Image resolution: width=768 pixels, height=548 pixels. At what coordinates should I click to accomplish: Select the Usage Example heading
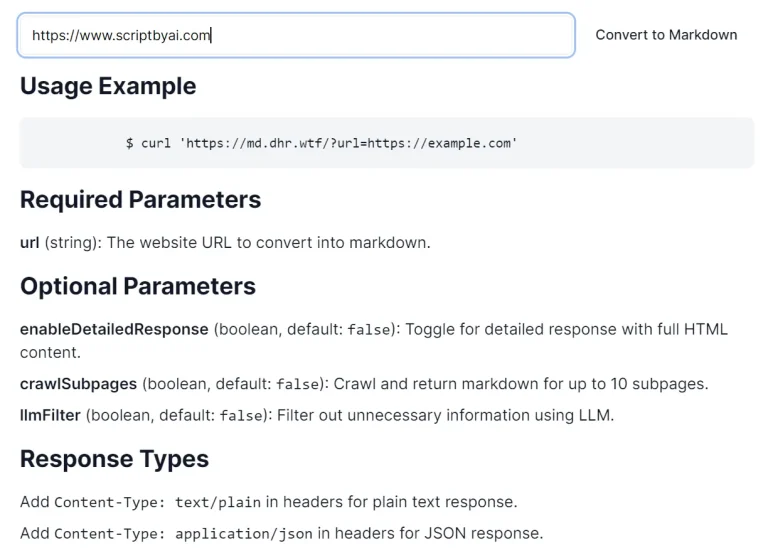tap(108, 87)
